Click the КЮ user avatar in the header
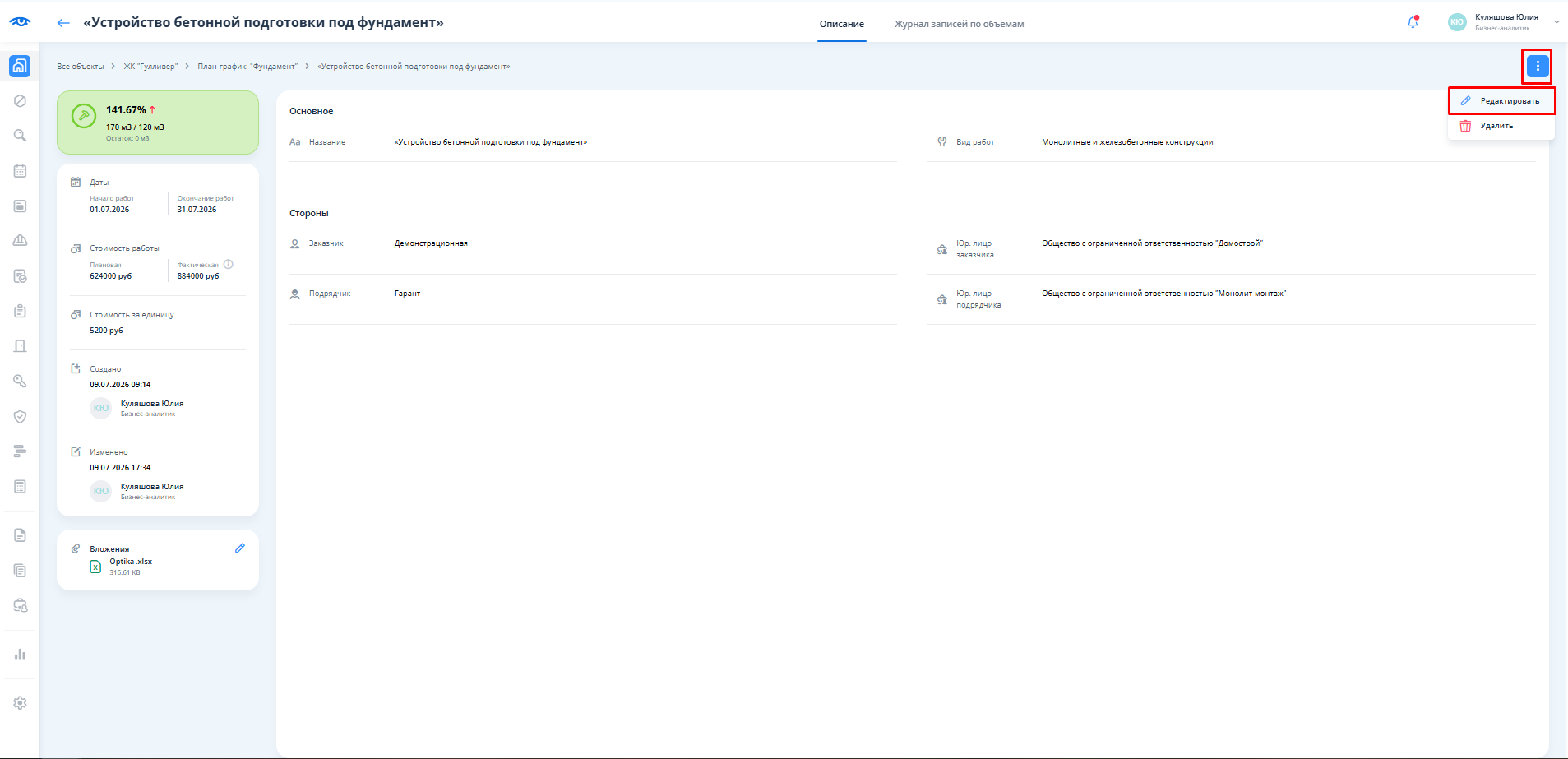This screenshot has height=759, width=1568. point(1457,22)
